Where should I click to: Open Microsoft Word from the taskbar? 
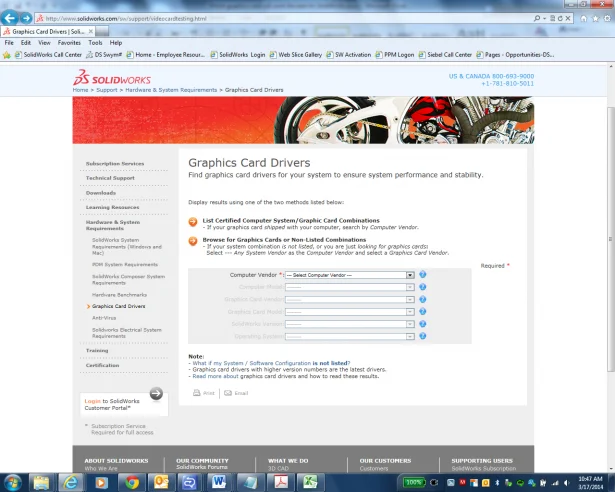click(x=218, y=481)
